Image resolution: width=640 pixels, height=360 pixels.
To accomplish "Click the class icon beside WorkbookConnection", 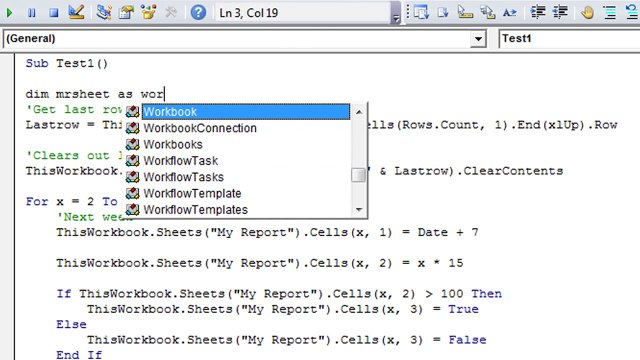I will [x=132, y=128].
